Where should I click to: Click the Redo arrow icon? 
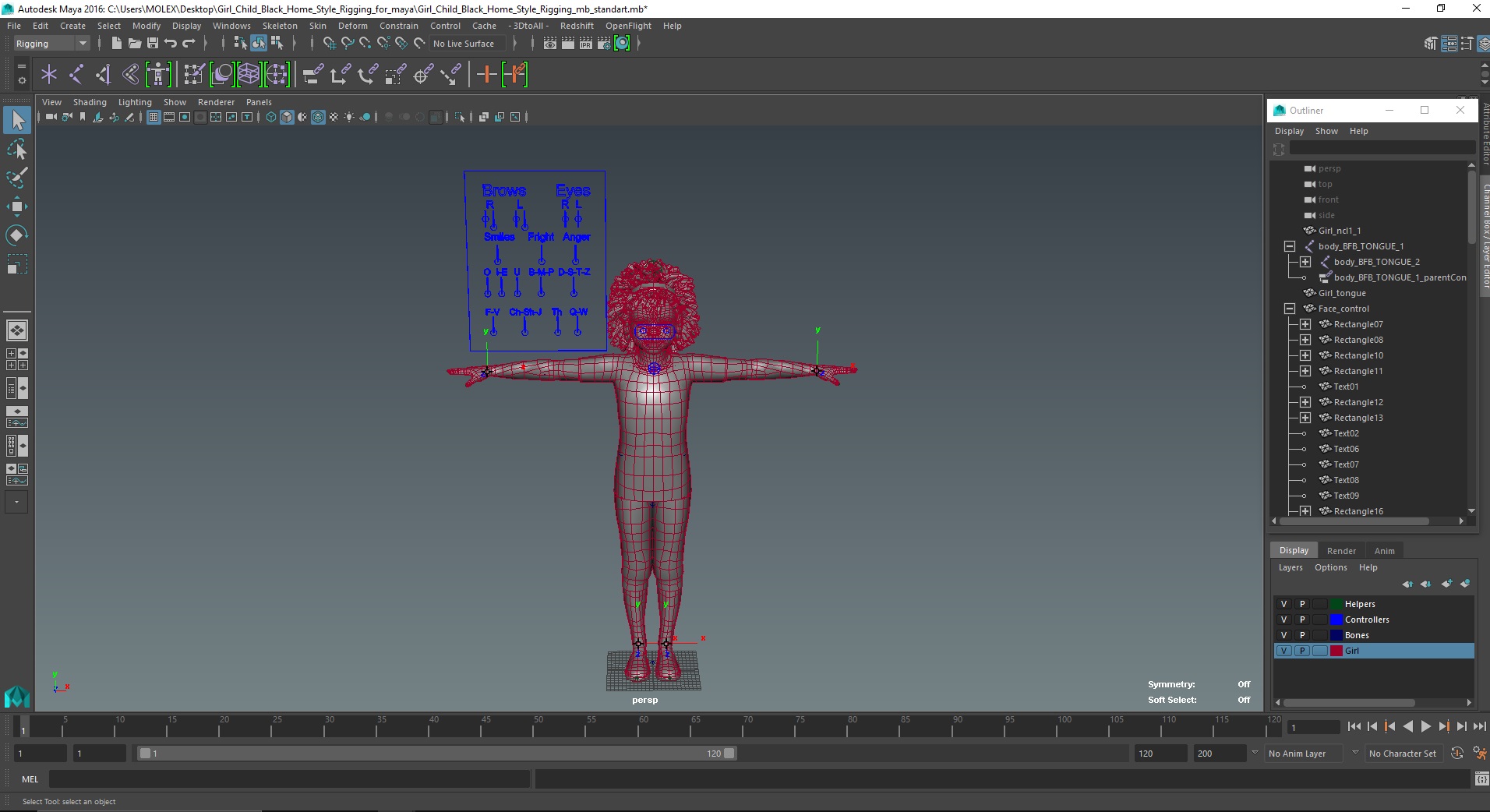(x=189, y=44)
